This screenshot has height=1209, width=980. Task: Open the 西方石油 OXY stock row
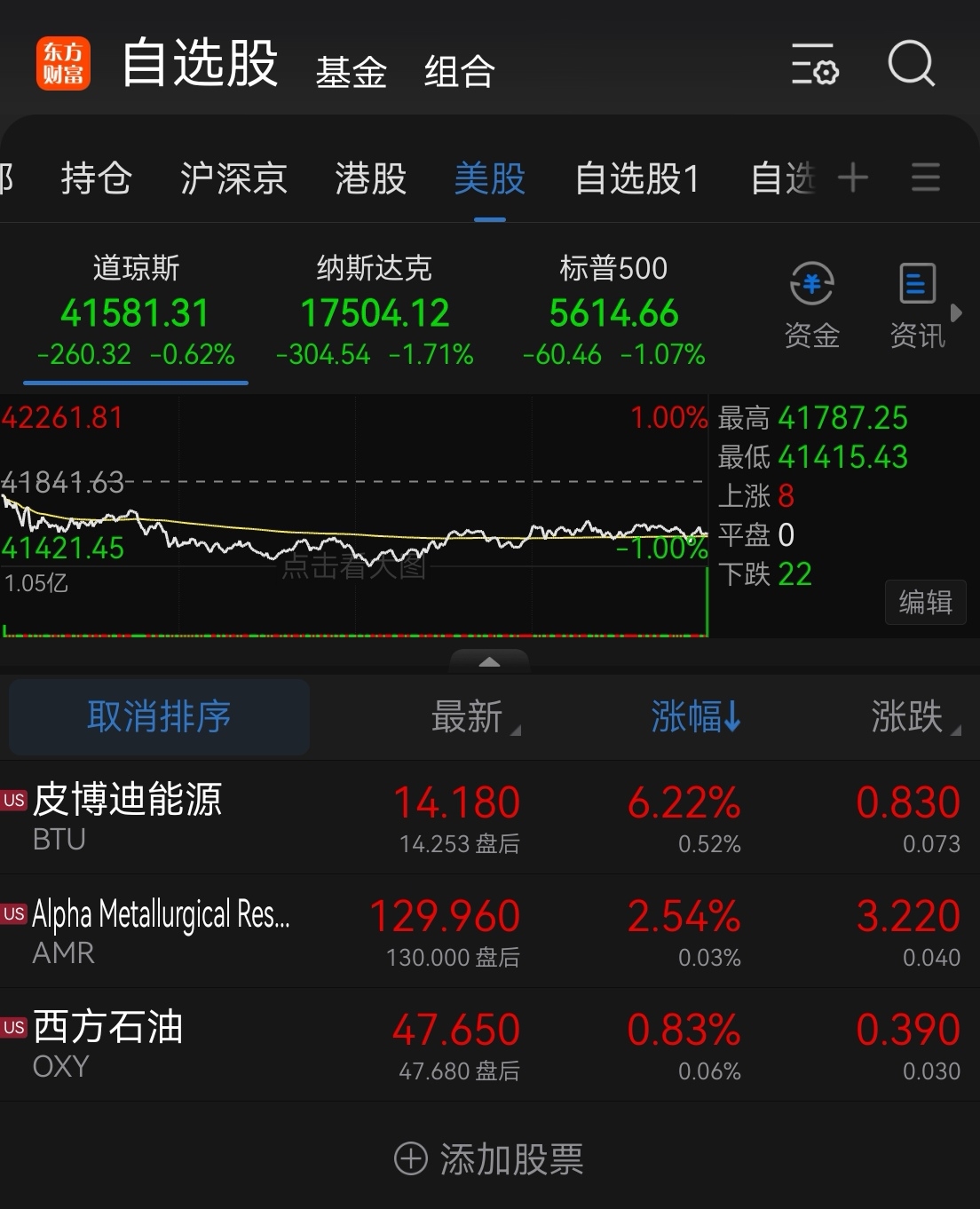coord(490,1044)
